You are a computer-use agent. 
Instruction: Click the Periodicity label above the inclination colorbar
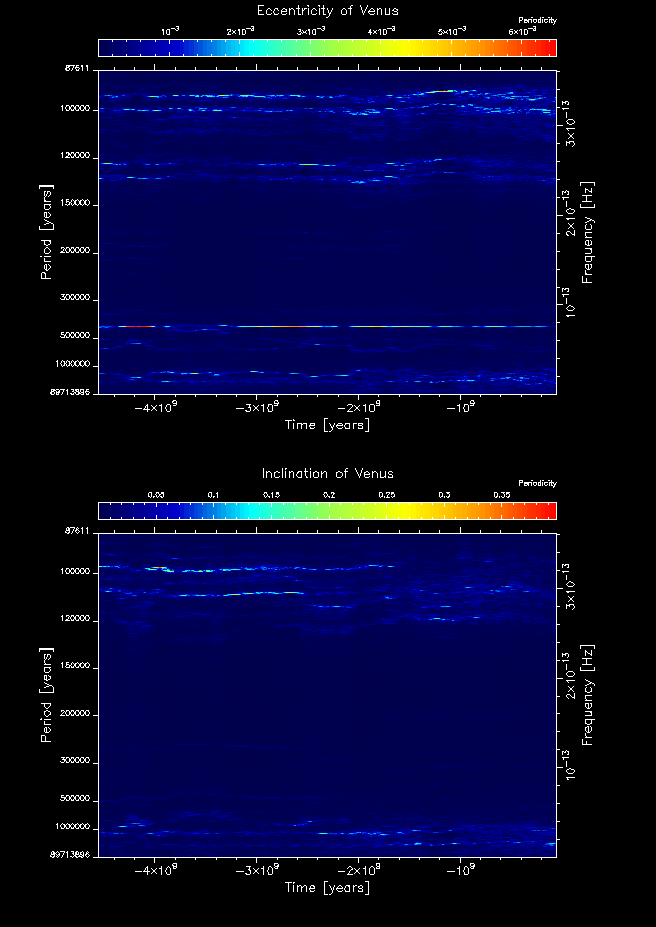coord(537,484)
